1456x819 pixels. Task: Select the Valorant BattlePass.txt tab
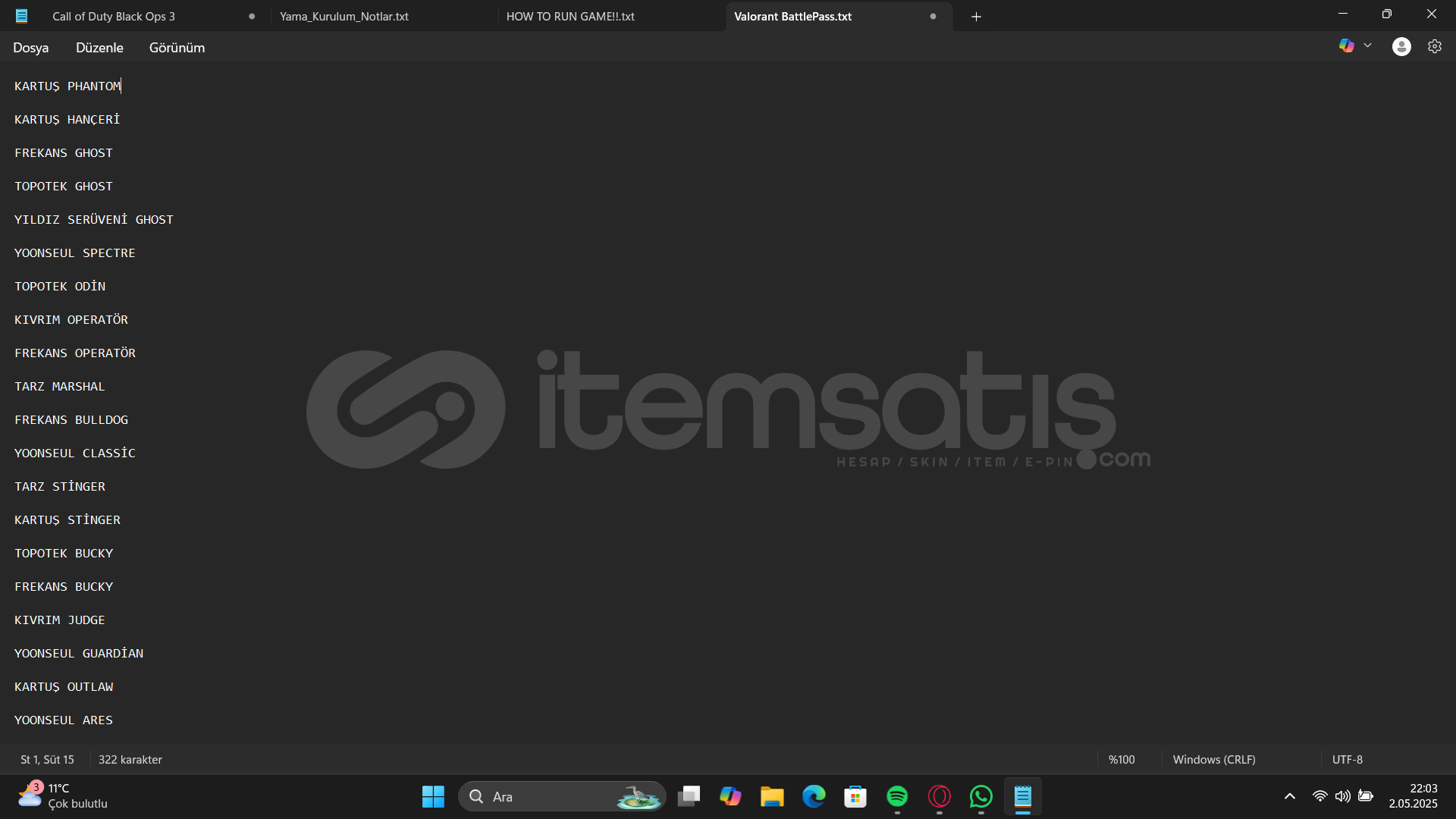tap(793, 17)
